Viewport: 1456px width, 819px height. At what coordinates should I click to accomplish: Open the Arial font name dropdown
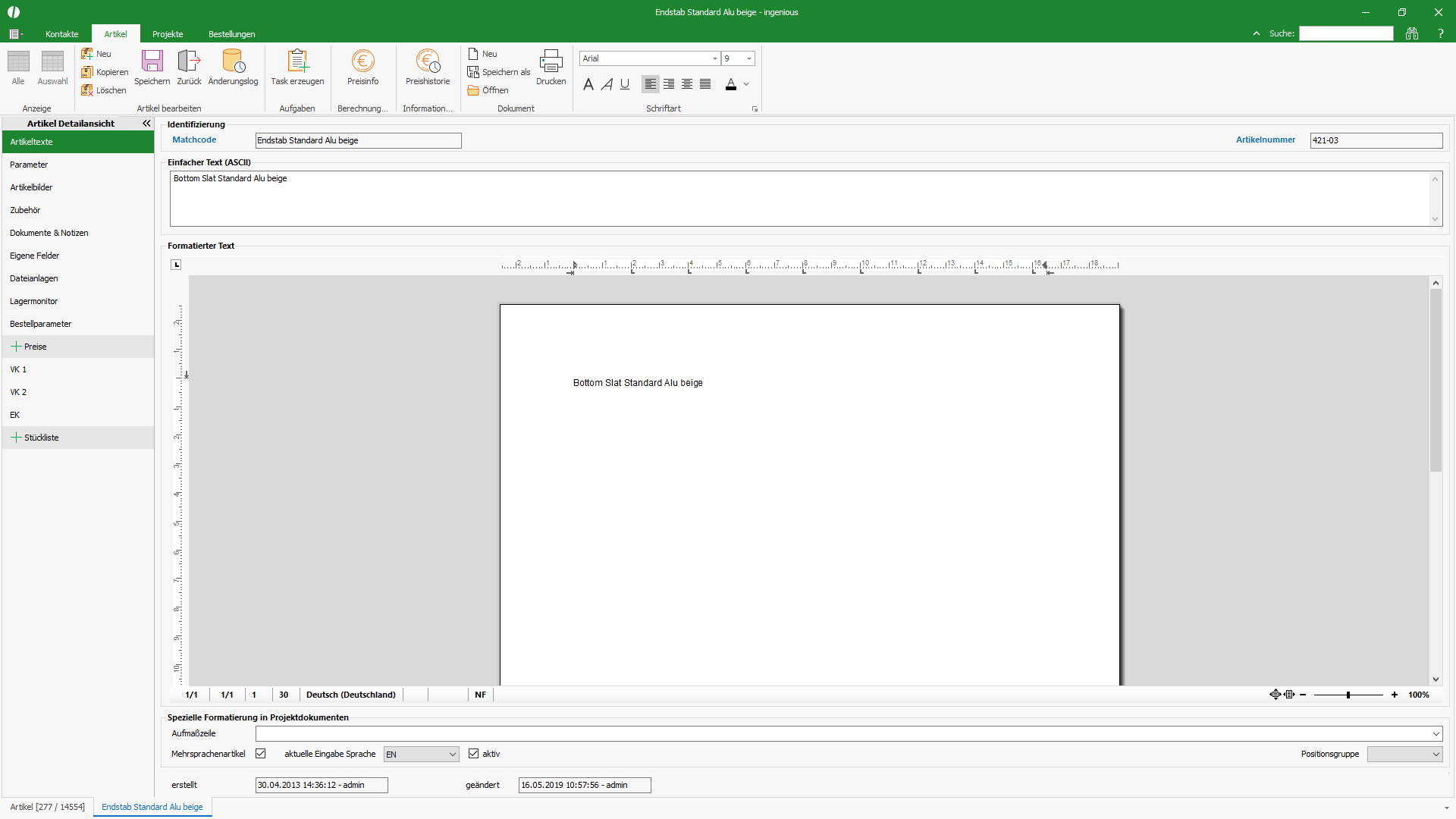[714, 58]
